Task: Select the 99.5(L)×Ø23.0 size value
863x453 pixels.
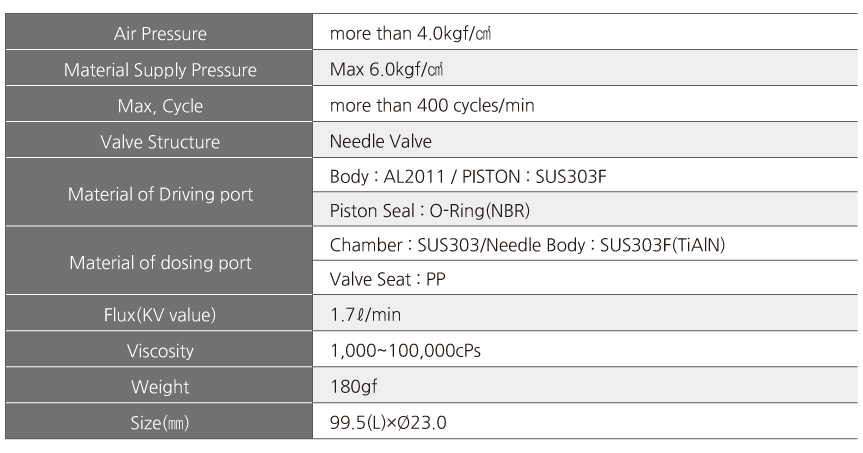Action: [x=388, y=423]
